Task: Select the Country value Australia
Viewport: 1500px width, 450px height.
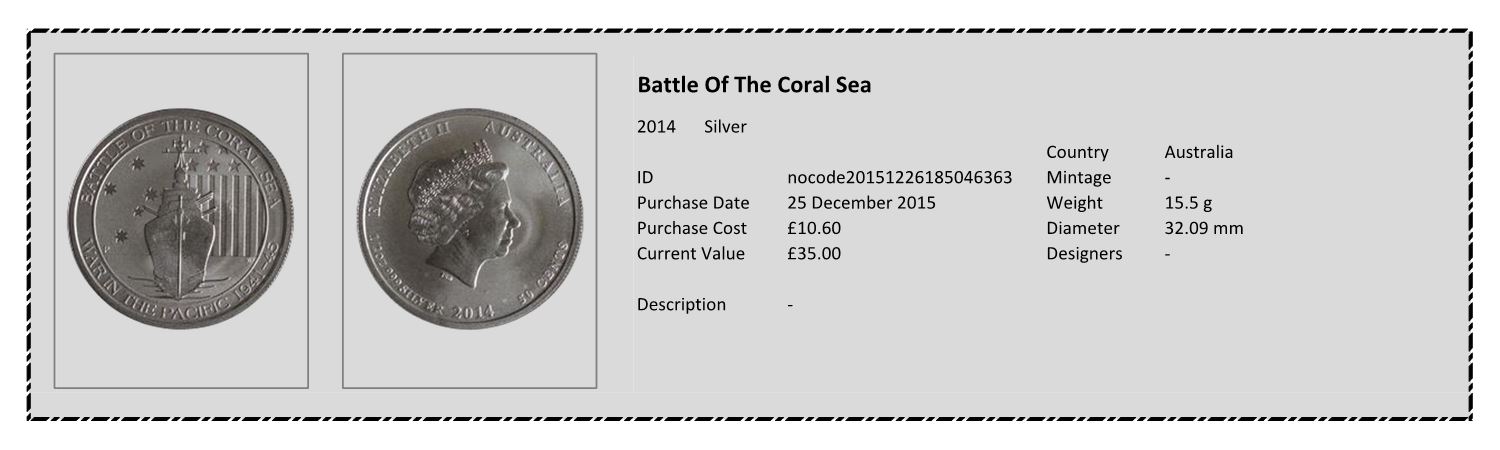Action: click(1198, 152)
